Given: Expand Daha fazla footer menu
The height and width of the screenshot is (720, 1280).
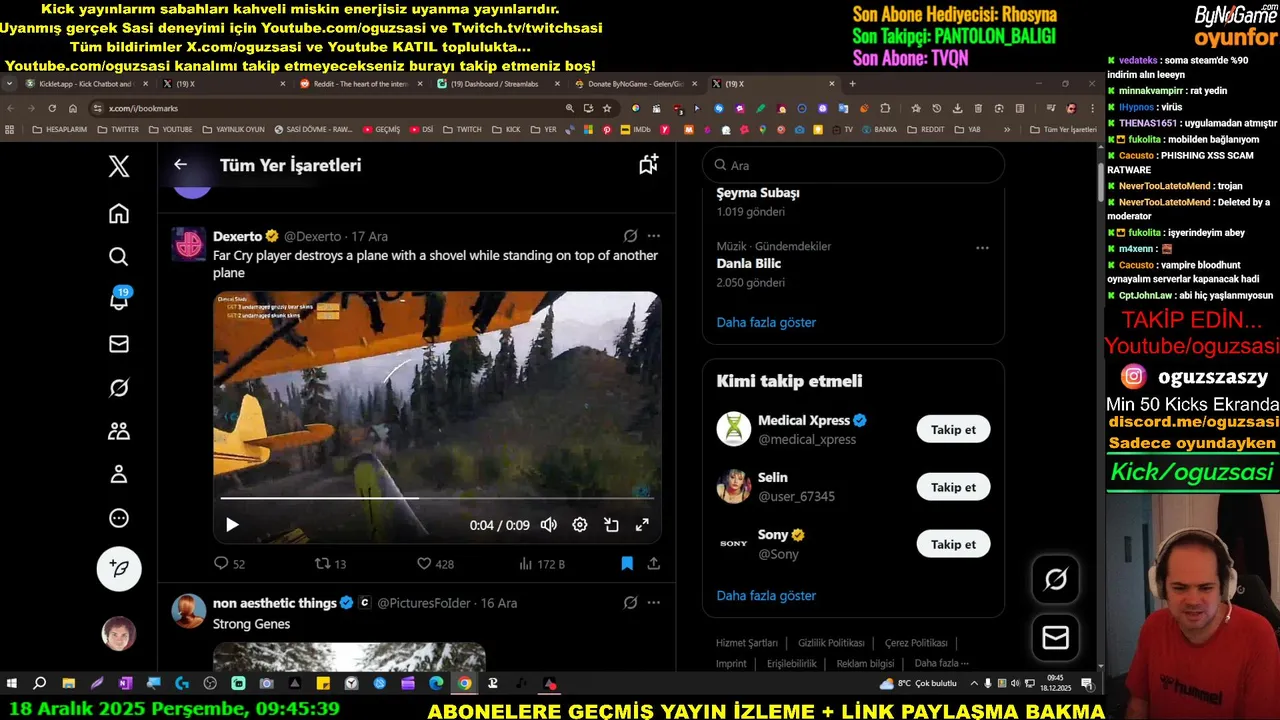Looking at the screenshot, I should [x=941, y=663].
